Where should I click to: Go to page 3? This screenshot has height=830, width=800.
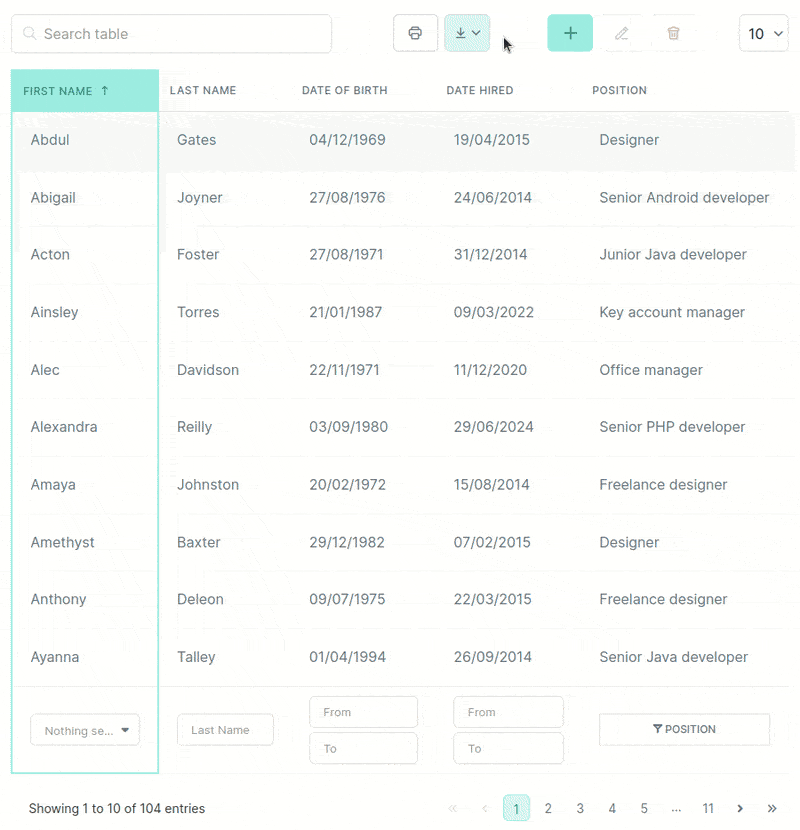click(580, 808)
